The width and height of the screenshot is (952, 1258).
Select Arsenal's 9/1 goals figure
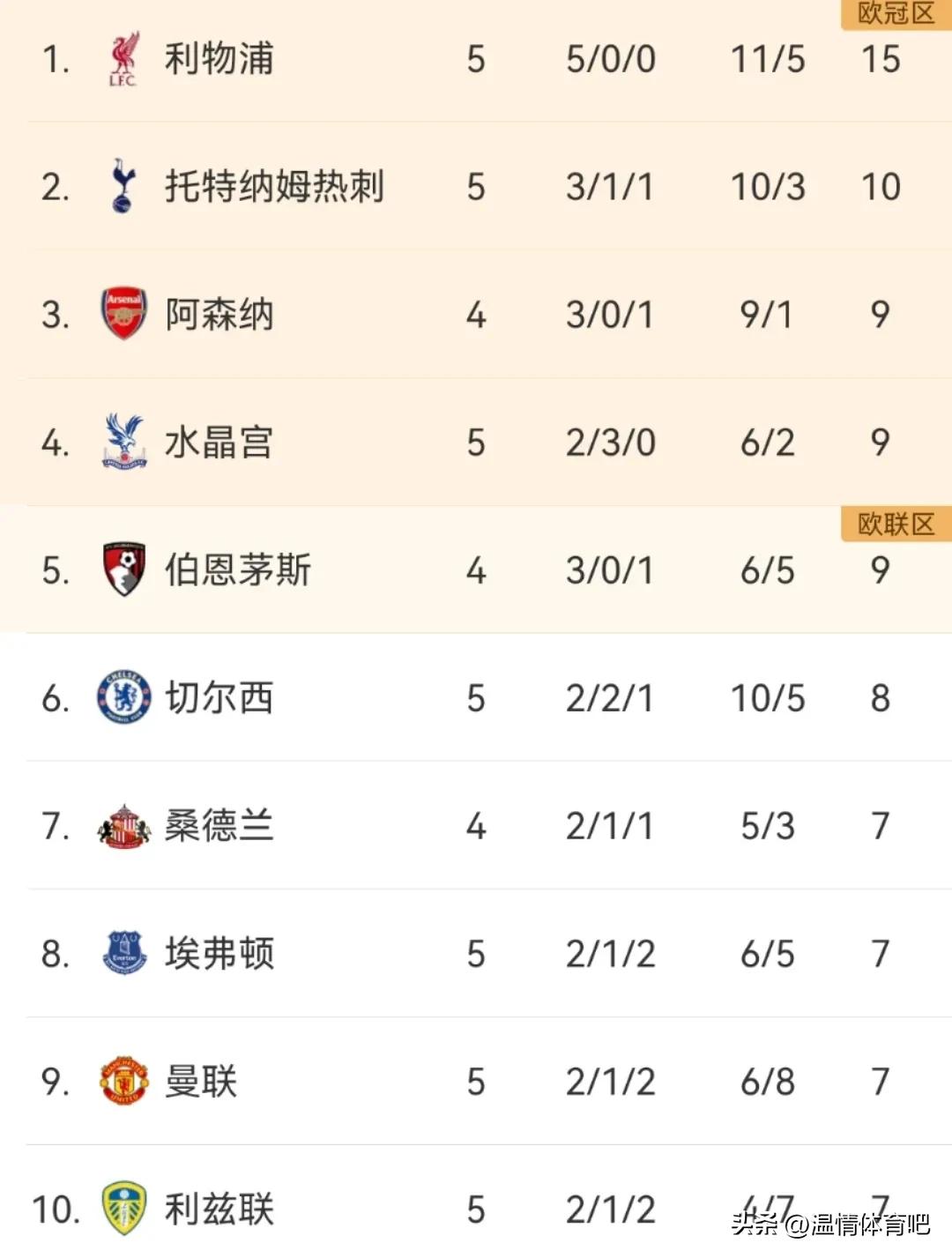766,315
